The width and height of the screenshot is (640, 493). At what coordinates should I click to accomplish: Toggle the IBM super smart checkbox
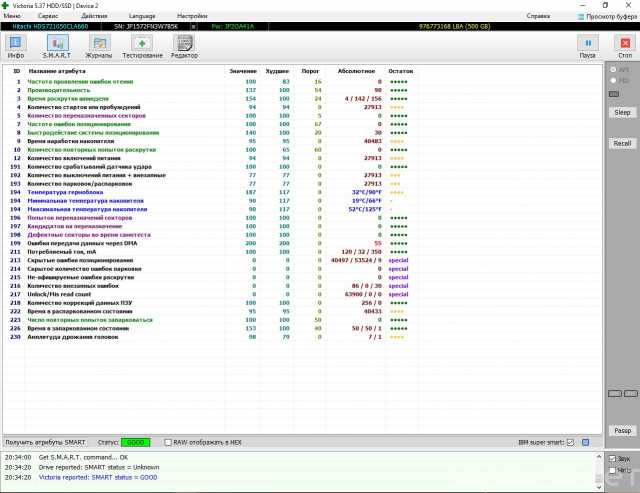click(570, 442)
